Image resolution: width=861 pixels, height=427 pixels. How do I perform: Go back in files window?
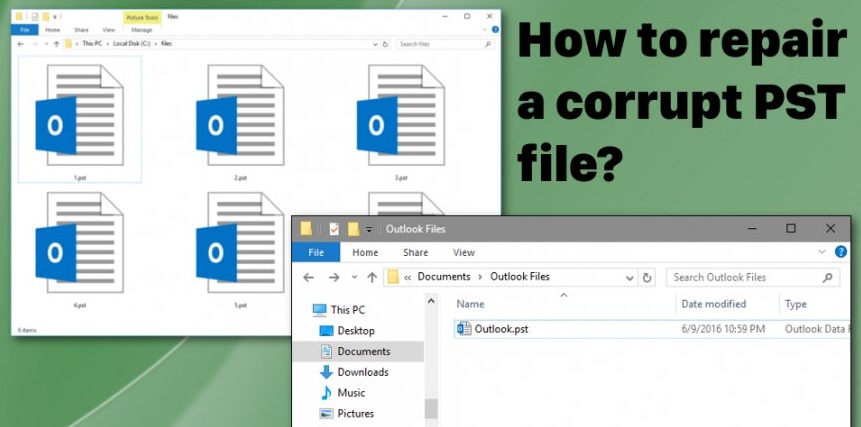pos(20,44)
